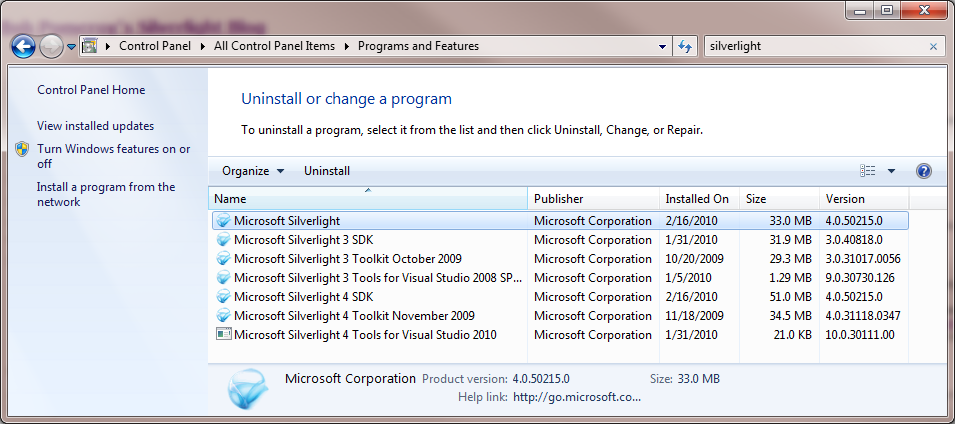Click the Silverlight 3 Toolkit October 2009 icon
955x424 pixels.
[224, 258]
